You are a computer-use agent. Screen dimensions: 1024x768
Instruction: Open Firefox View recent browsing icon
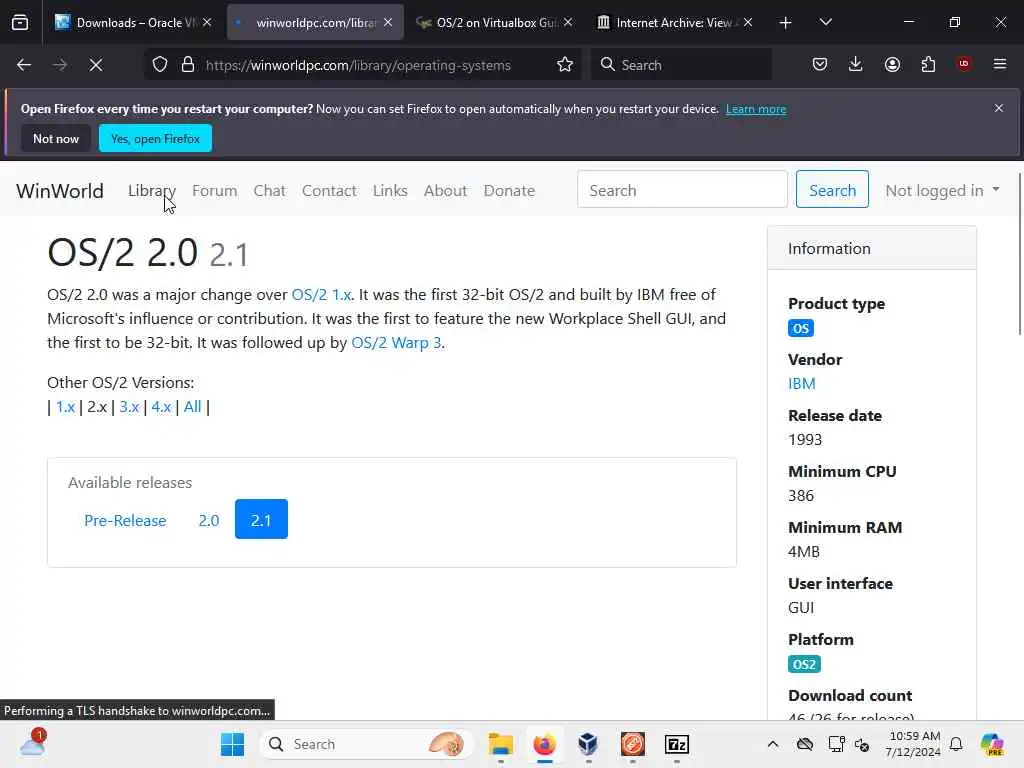pos(20,23)
